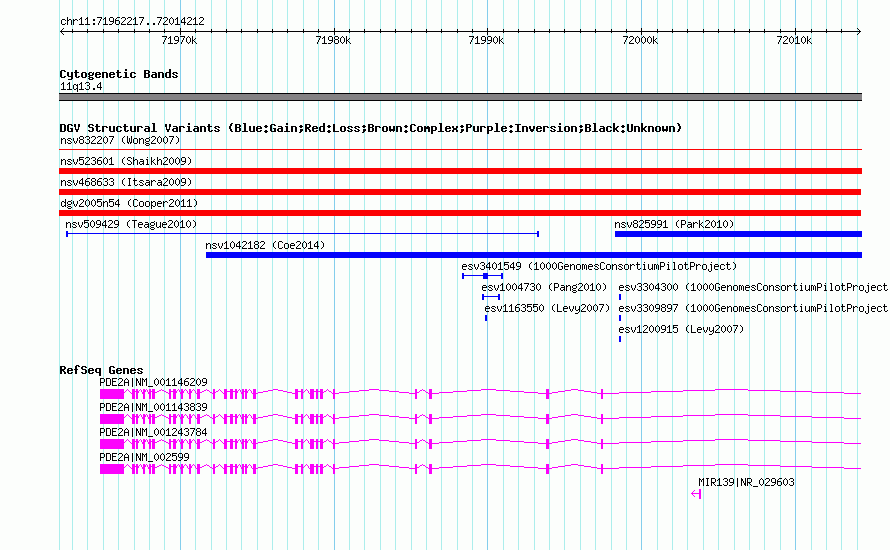
Task: Click the grey 11q13.4 cytogenetic band bar
Action: coord(460,97)
